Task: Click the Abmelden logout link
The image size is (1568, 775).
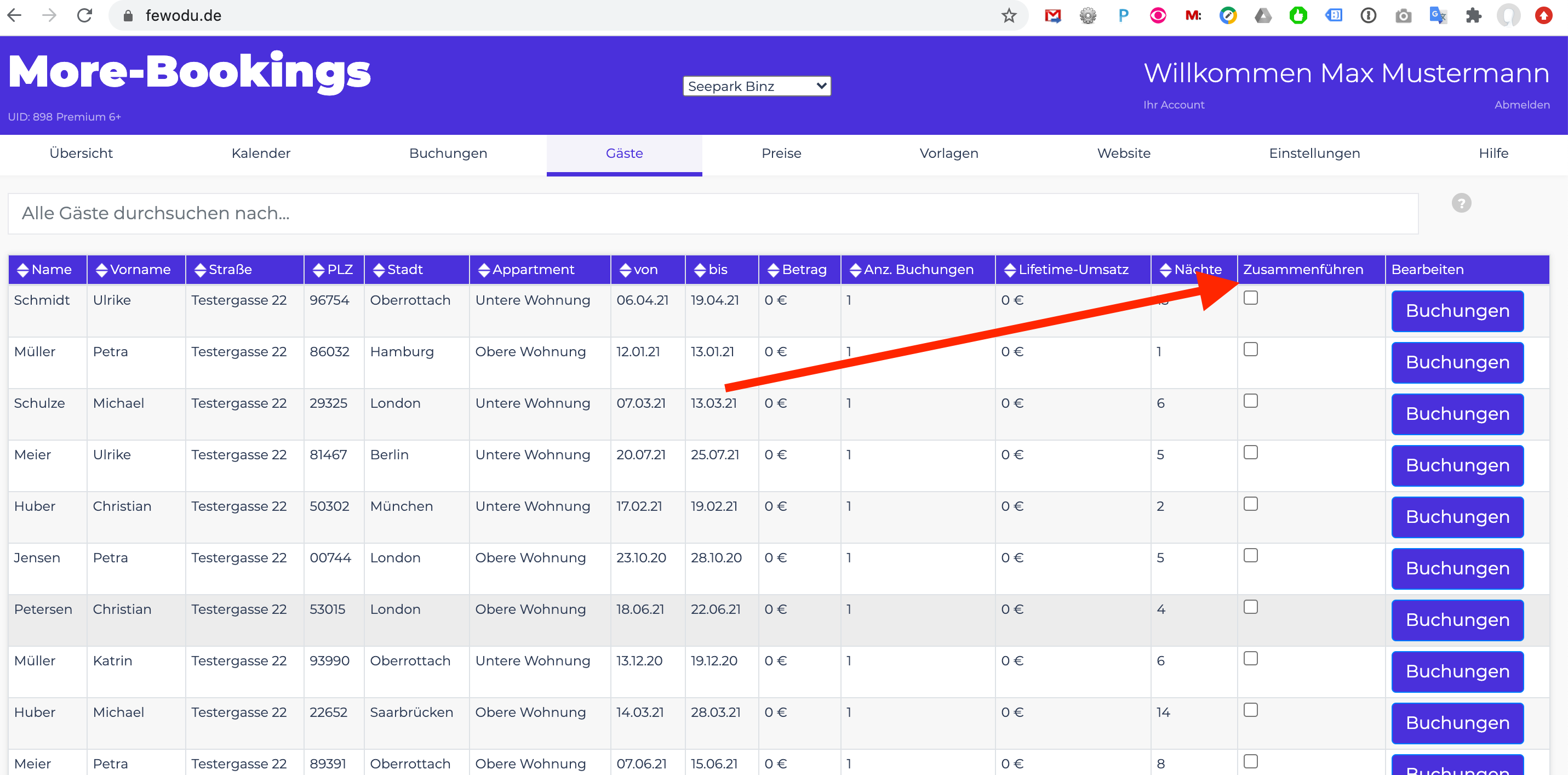Action: click(1521, 105)
